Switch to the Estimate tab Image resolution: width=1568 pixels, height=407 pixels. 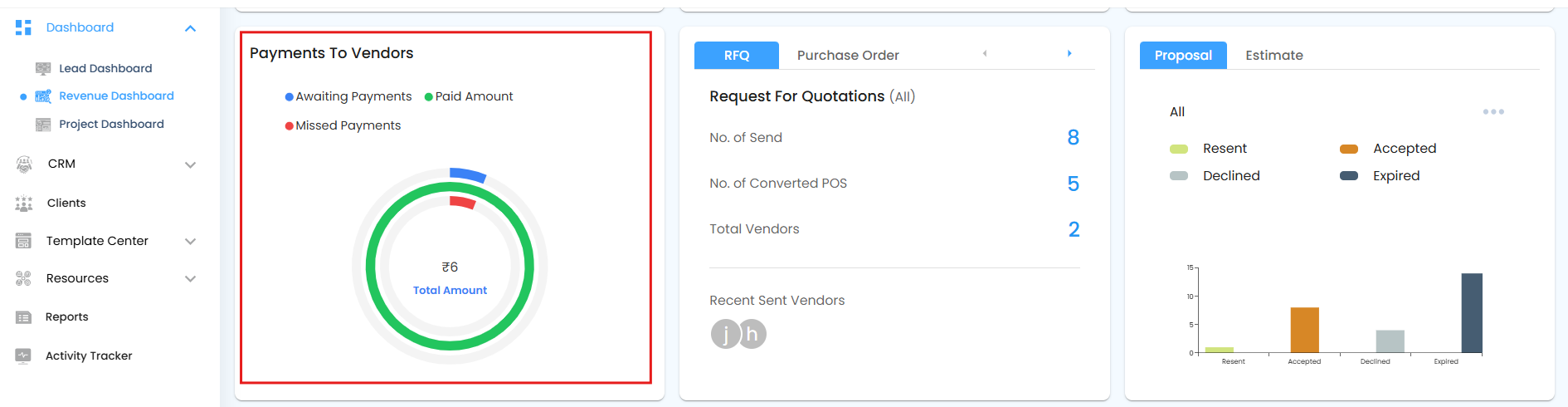click(1273, 56)
